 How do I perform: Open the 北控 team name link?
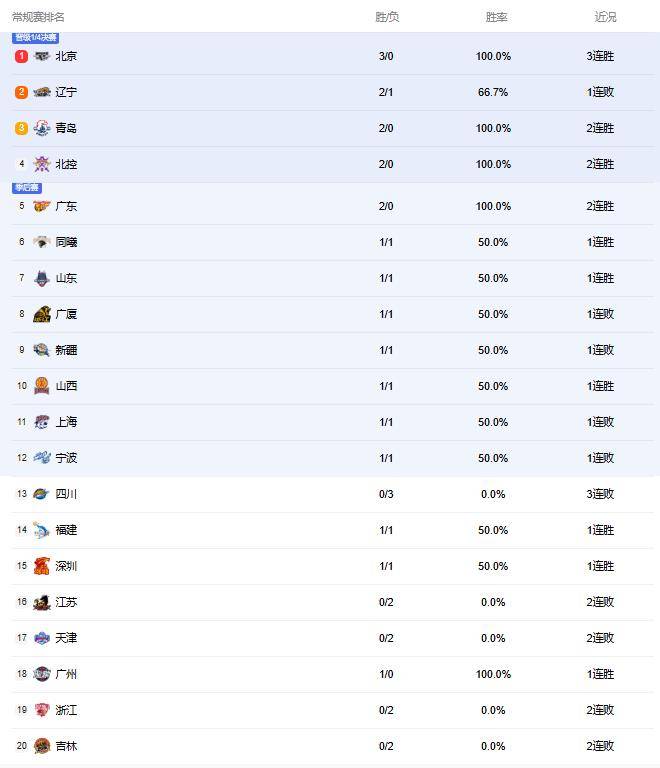click(x=66, y=164)
